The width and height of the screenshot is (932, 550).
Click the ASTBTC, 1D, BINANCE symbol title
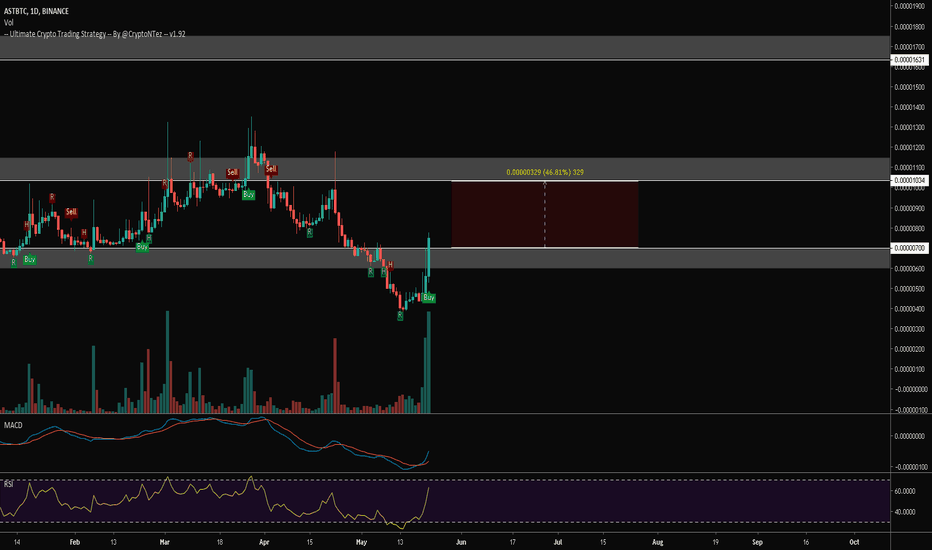(x=36, y=11)
